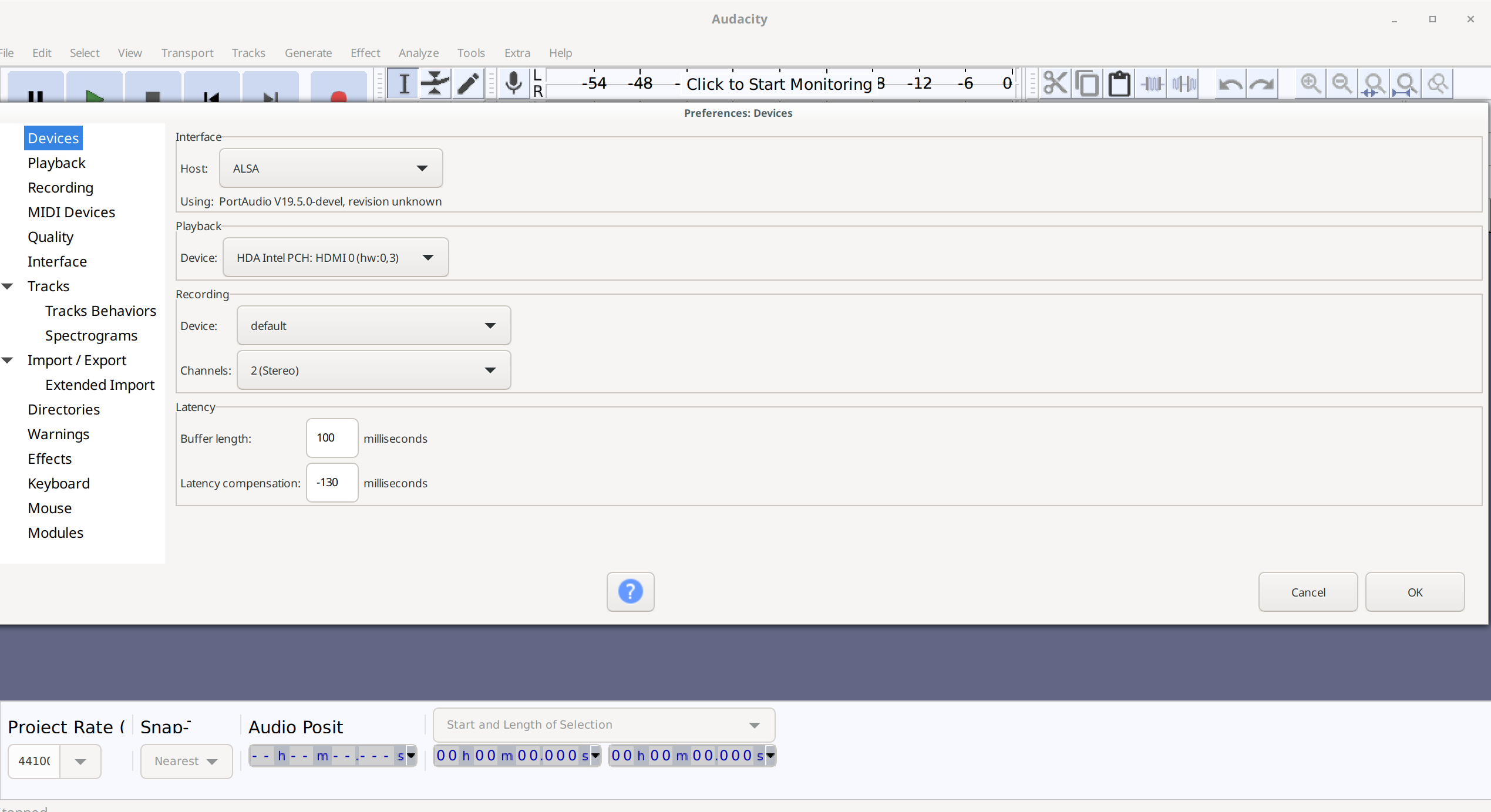1491x812 pixels.
Task: Select Modules preferences category
Action: [x=55, y=533]
